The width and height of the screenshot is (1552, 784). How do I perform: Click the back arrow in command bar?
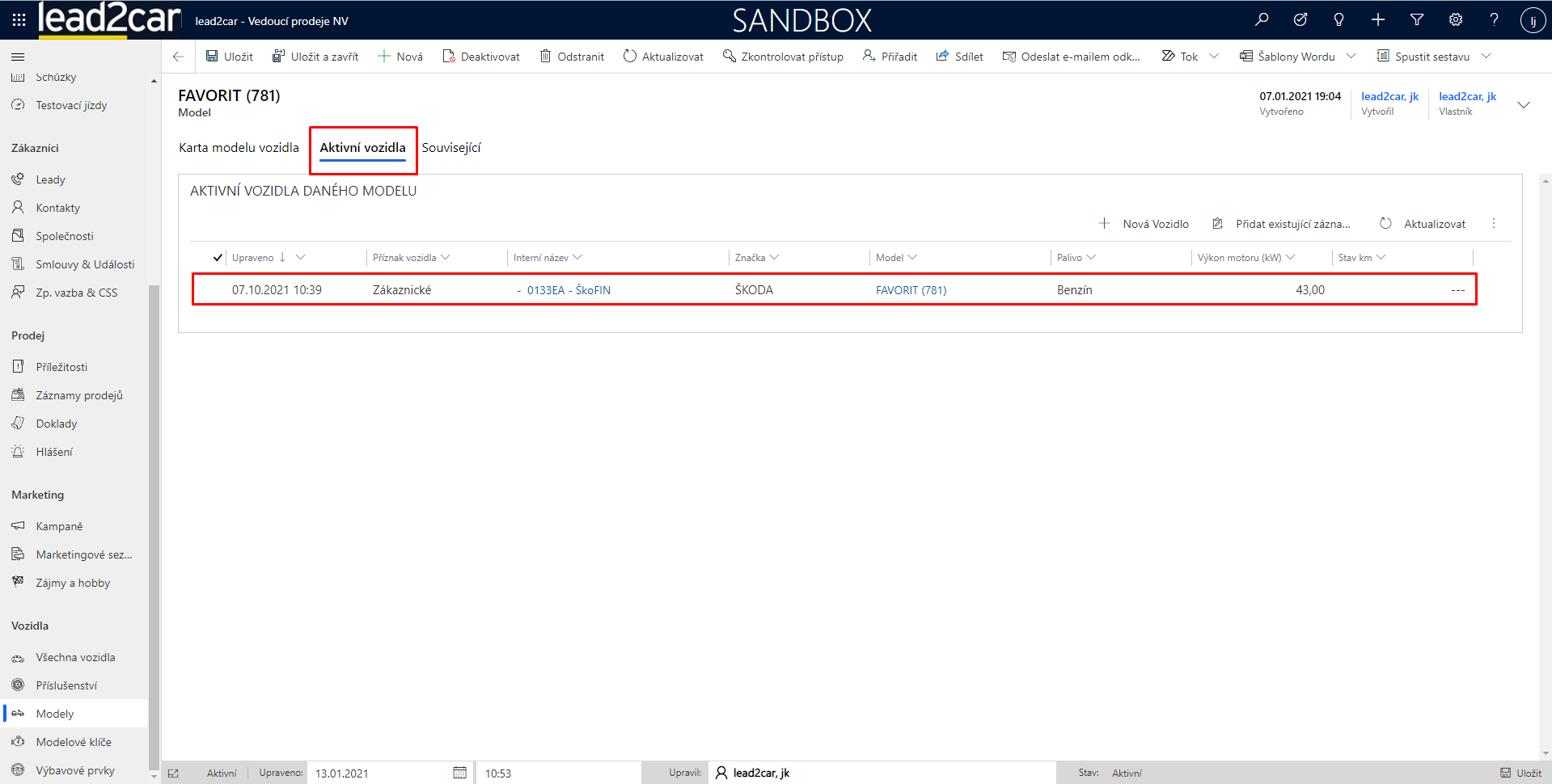pyautogui.click(x=179, y=57)
